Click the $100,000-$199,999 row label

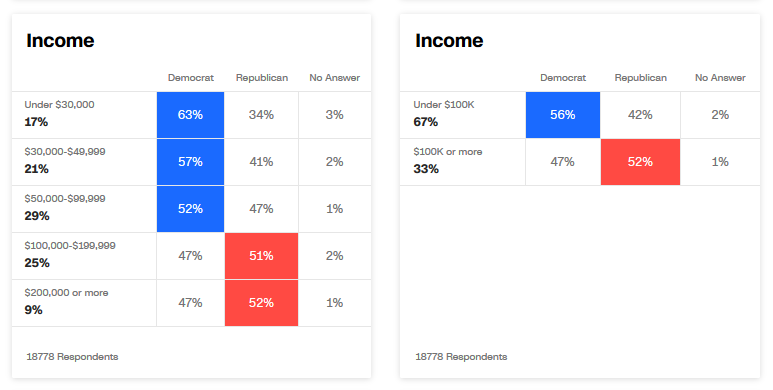pos(70,246)
